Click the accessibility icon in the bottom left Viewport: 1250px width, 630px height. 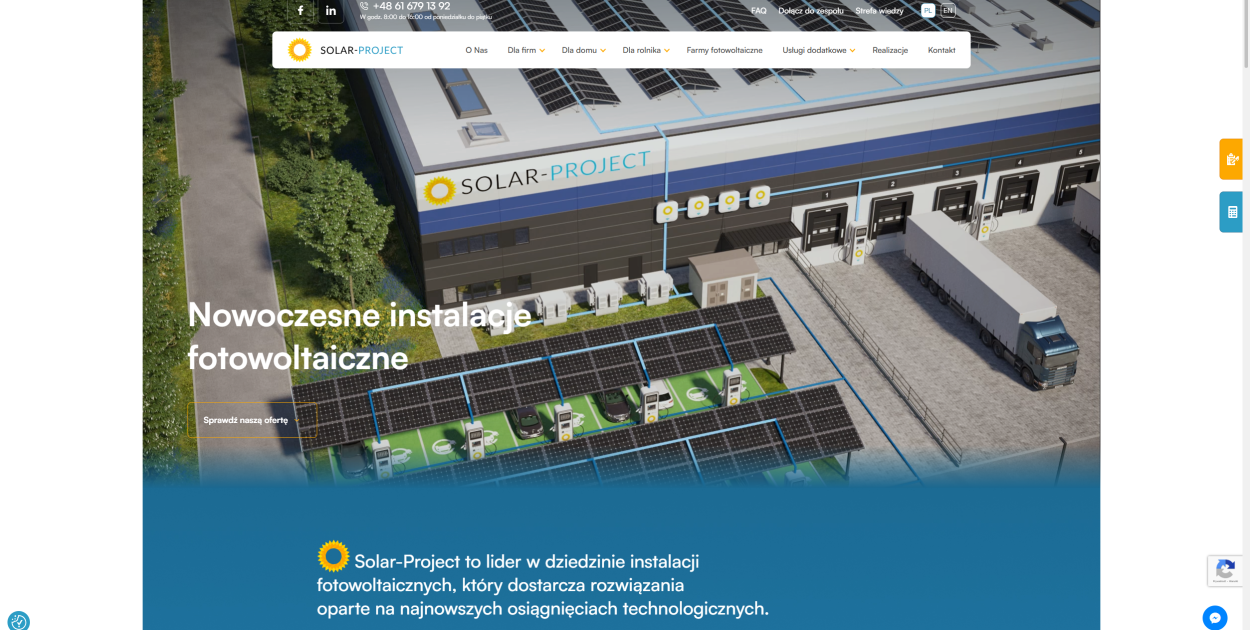(x=18, y=620)
